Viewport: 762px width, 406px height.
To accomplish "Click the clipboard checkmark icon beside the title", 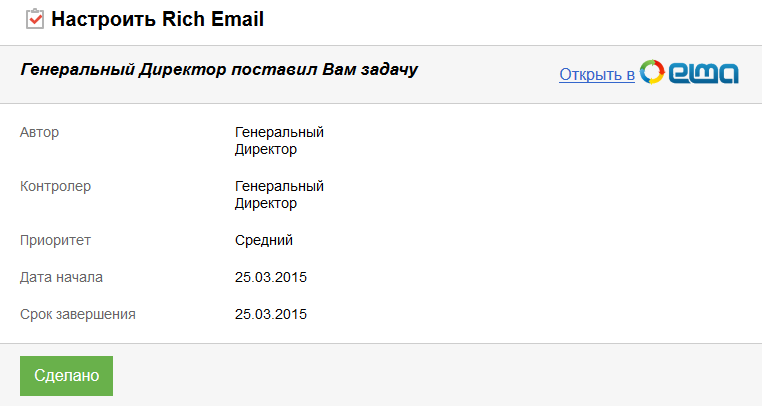I will [x=34, y=19].
